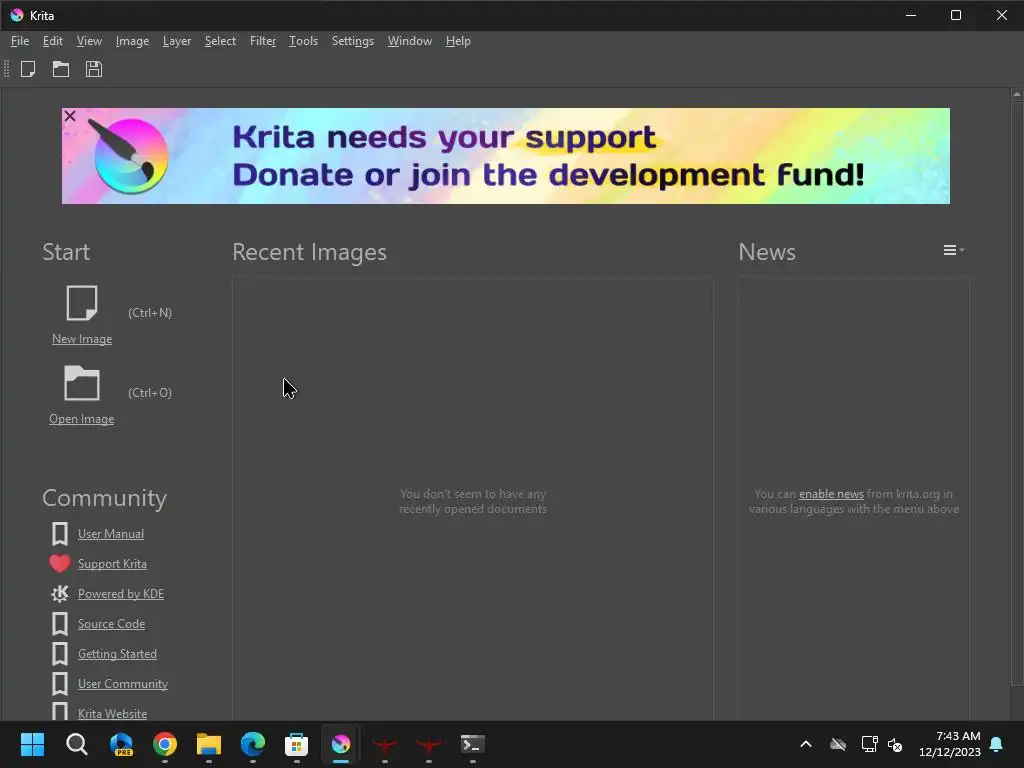Click the toolbar drag handle
1024x768 pixels.
click(x=7, y=69)
